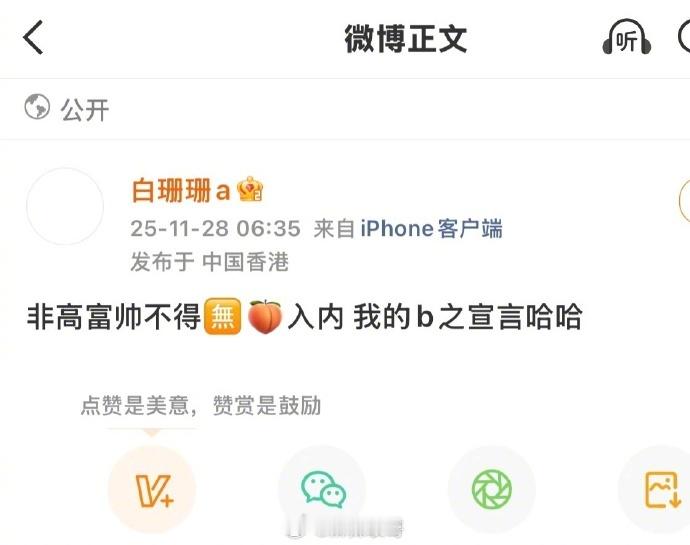Screen dimensions: 690x545
Task: Tap the 無 emoji in the post
Action: coord(223,317)
